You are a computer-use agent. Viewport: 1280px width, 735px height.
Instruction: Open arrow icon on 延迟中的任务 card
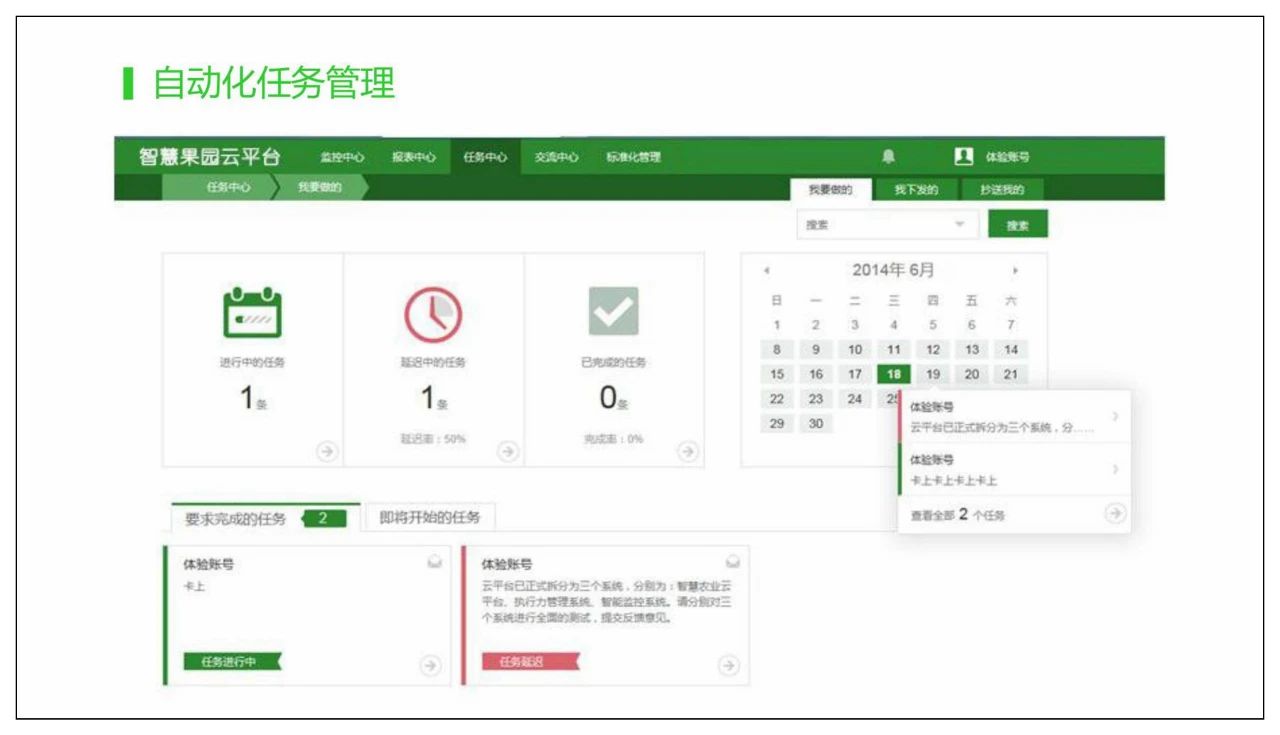507,451
